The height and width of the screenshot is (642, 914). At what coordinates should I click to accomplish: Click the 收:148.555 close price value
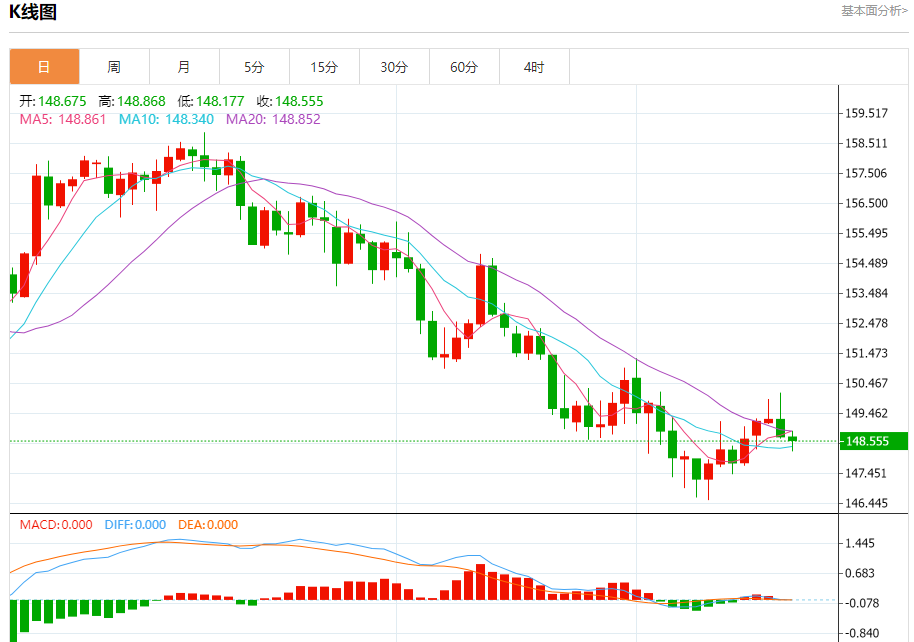290,101
